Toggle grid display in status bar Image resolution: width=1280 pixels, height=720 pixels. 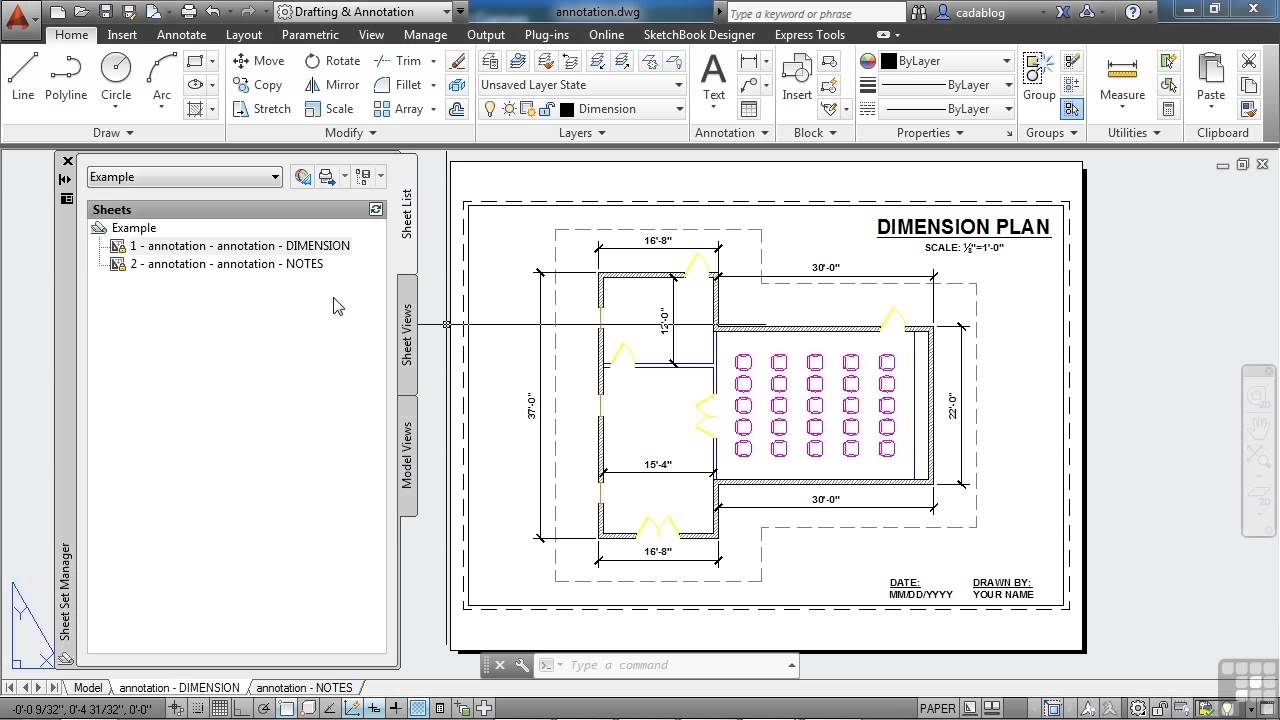pos(220,709)
